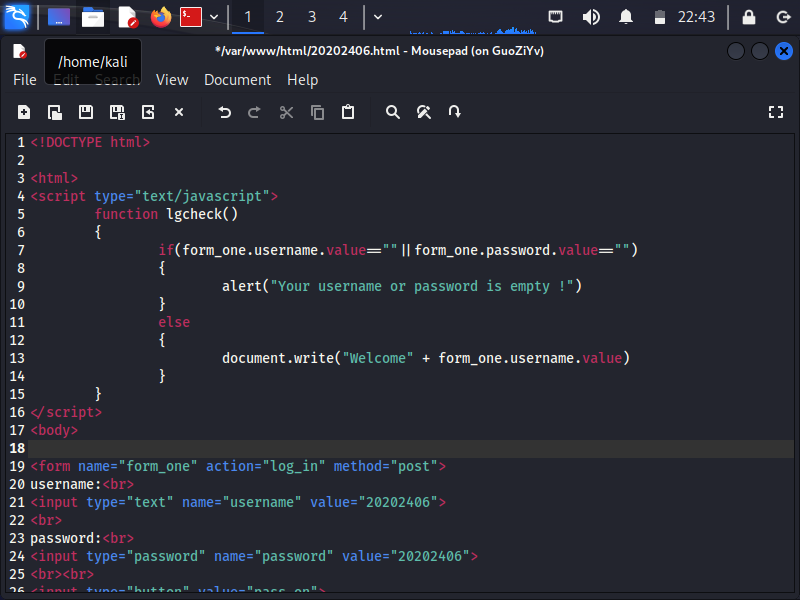Image resolution: width=800 pixels, height=600 pixels.
Task: Lock the screen with padlock icon
Action: [x=749, y=17]
